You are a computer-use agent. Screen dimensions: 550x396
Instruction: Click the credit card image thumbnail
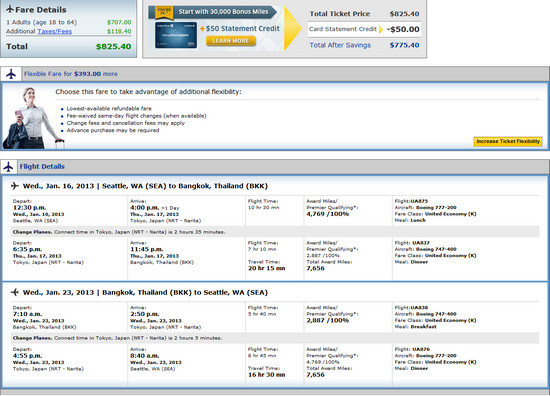[x=176, y=35]
